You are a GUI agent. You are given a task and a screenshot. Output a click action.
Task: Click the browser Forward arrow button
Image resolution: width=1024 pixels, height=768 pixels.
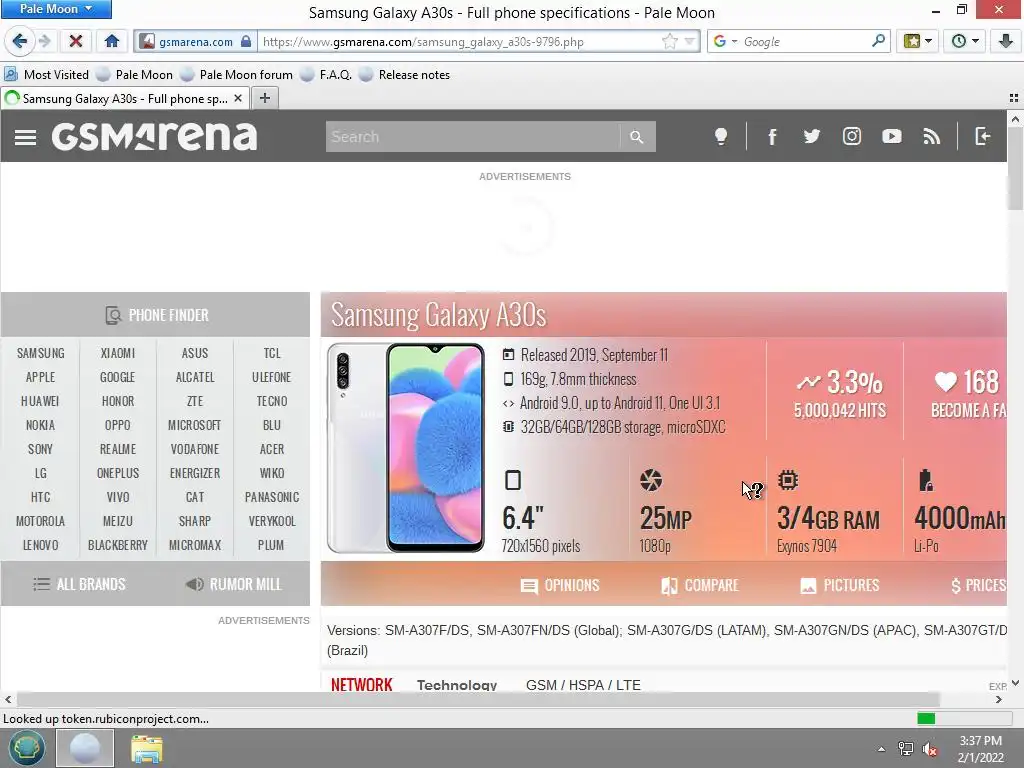coord(44,41)
